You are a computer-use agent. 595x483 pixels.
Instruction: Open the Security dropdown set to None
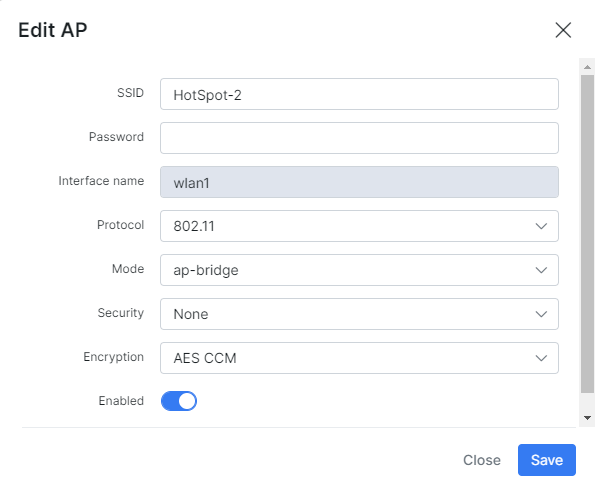(x=359, y=314)
